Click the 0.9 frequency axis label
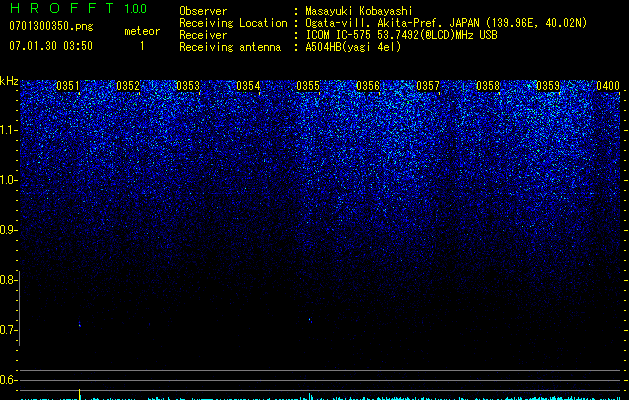Screen dimensions: 629x400 (8, 230)
